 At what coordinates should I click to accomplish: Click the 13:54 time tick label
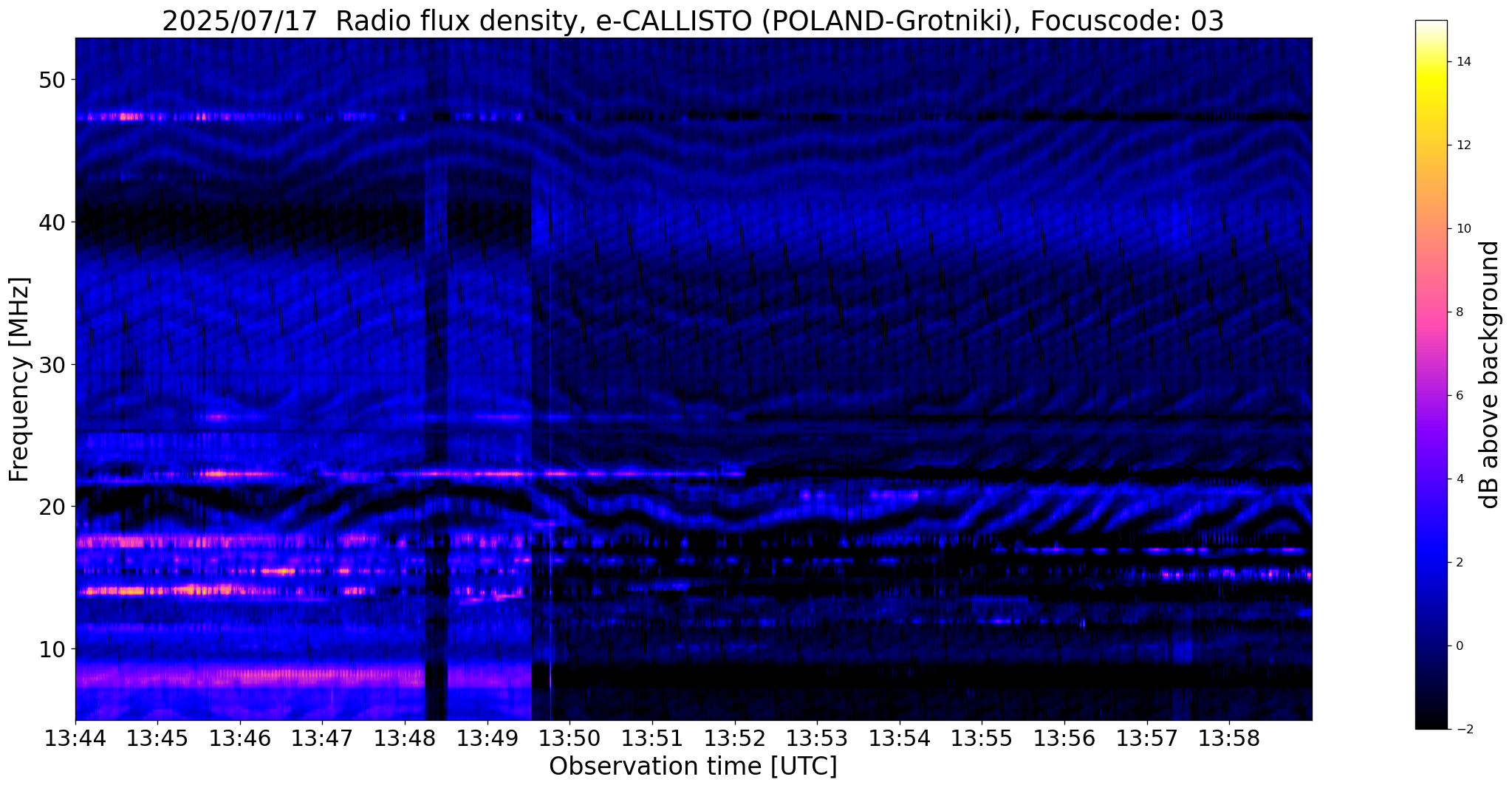coord(899,739)
